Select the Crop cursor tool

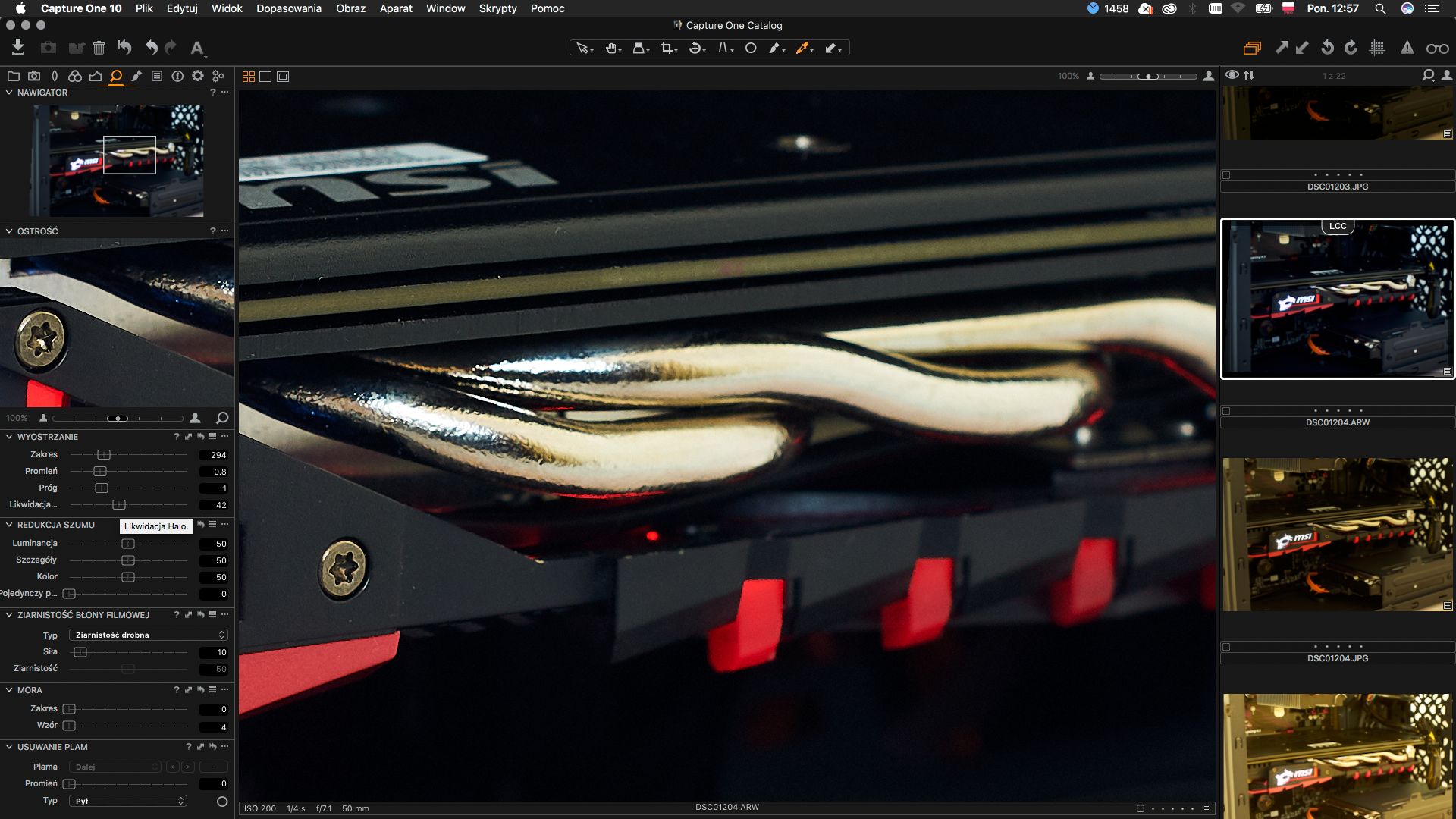pyautogui.click(x=667, y=48)
